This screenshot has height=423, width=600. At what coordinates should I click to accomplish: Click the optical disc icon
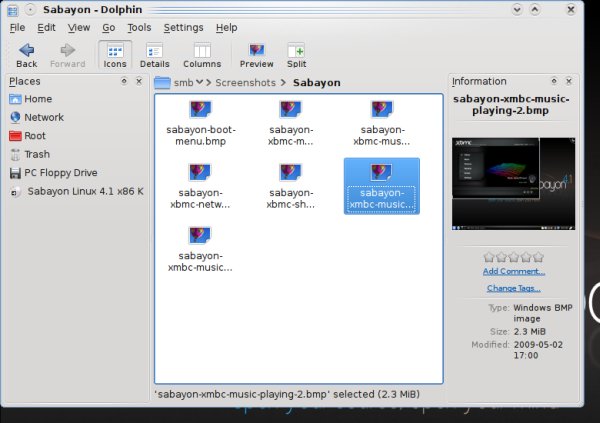(x=15, y=191)
